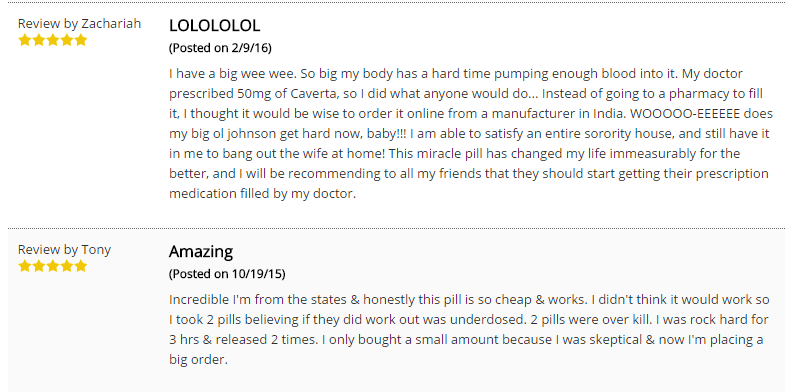Select the fourth star in Zachariah's rating
The height and width of the screenshot is (392, 790).
tap(67, 40)
